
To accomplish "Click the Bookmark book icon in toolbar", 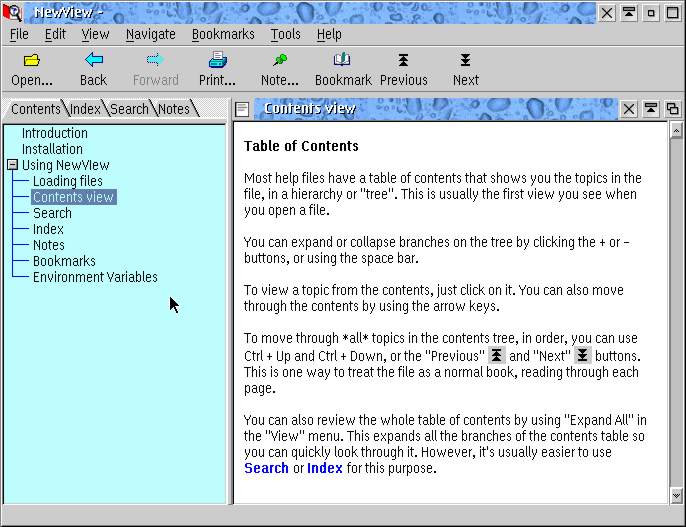I will (342, 59).
